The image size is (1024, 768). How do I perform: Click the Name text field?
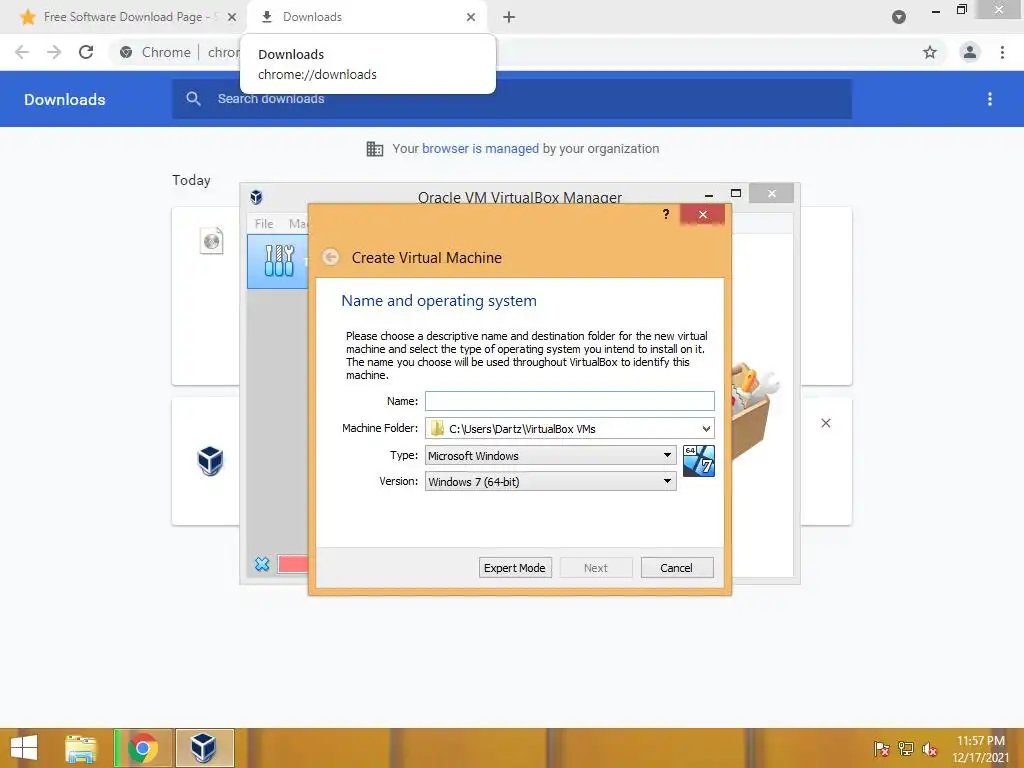(x=569, y=400)
